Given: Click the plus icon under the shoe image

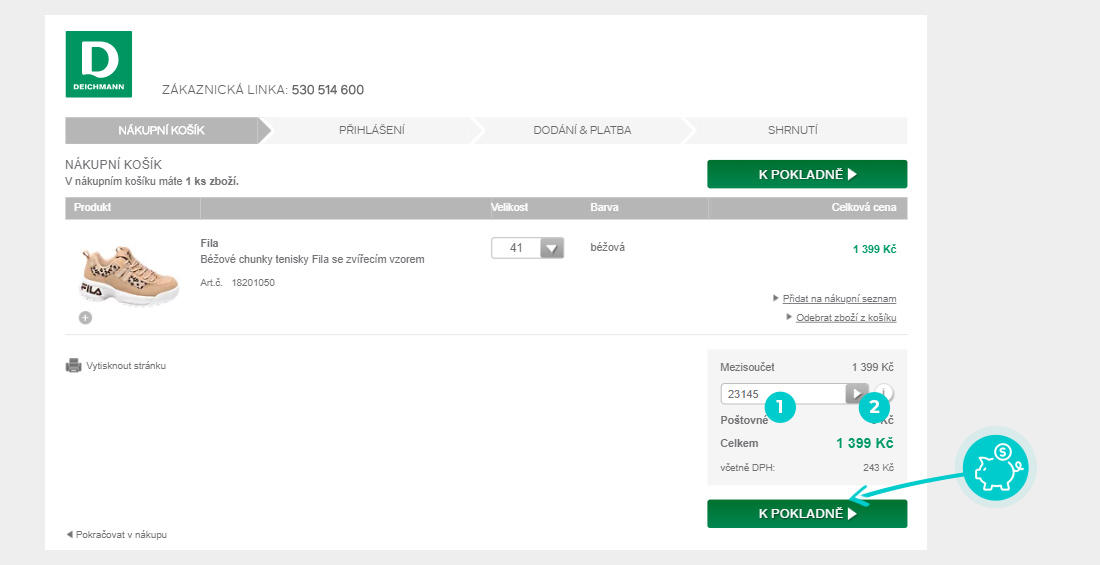Looking at the screenshot, I should [85, 318].
